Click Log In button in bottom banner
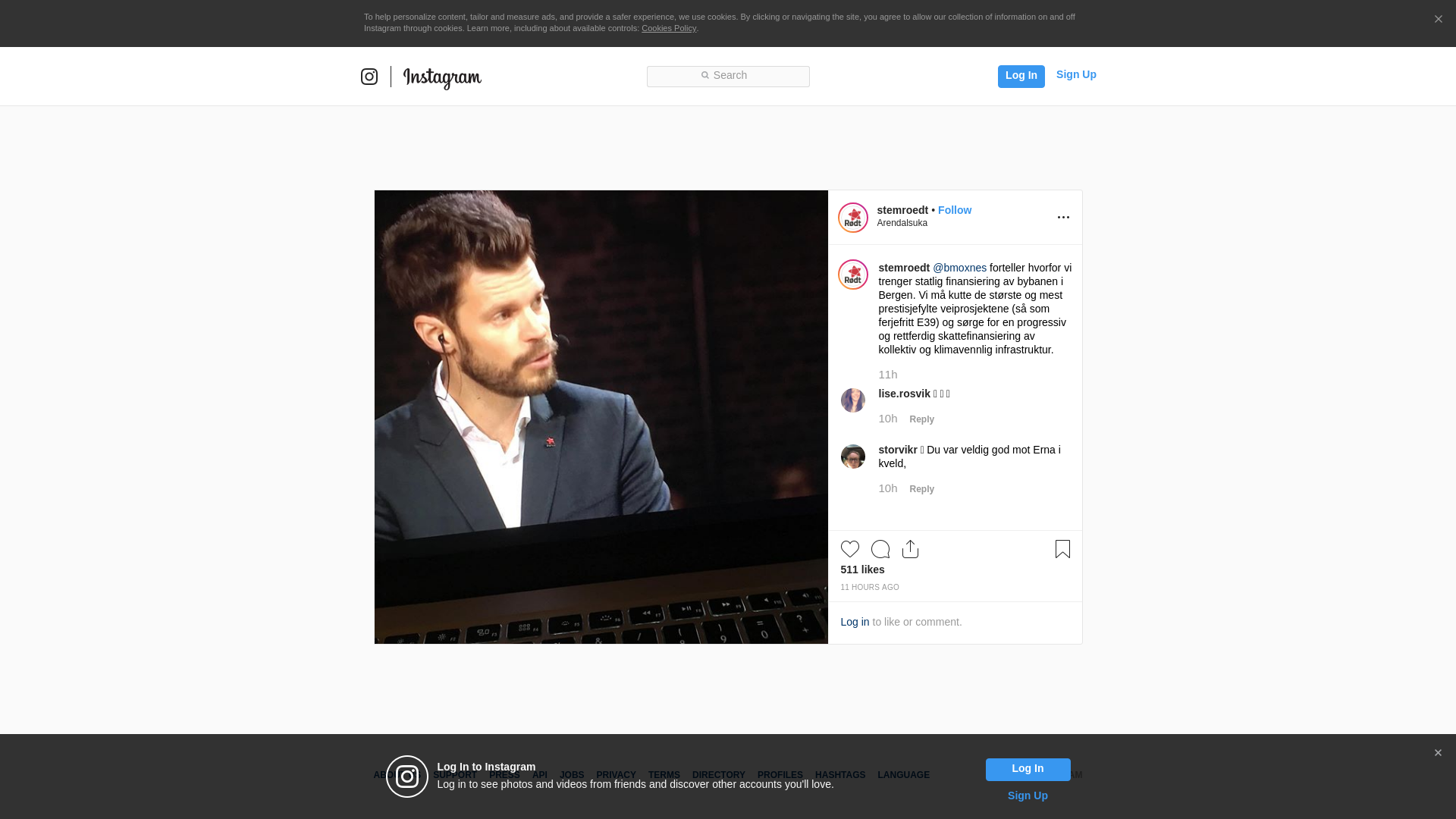 coord(1028,770)
